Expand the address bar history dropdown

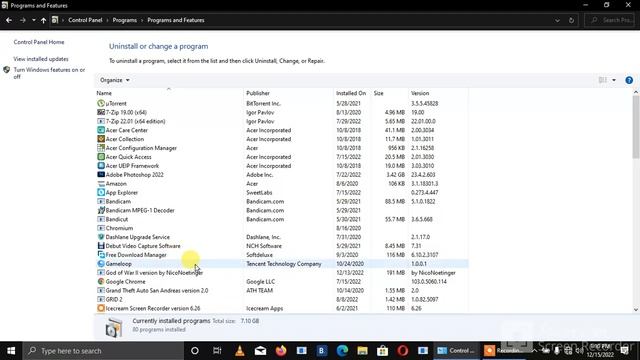(557, 20)
